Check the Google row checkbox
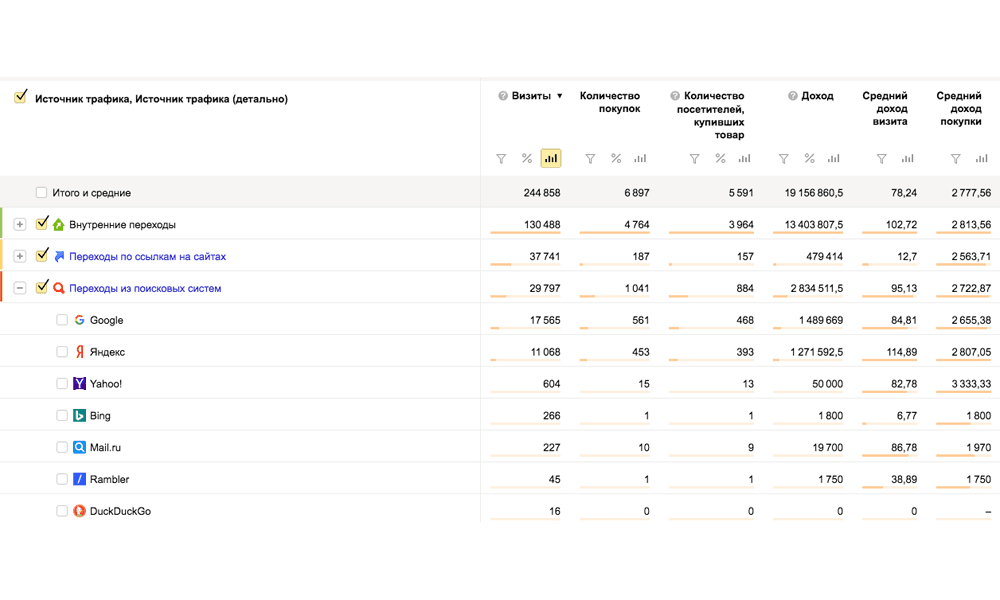Screen dimensions: 1000x600 [x=62, y=319]
